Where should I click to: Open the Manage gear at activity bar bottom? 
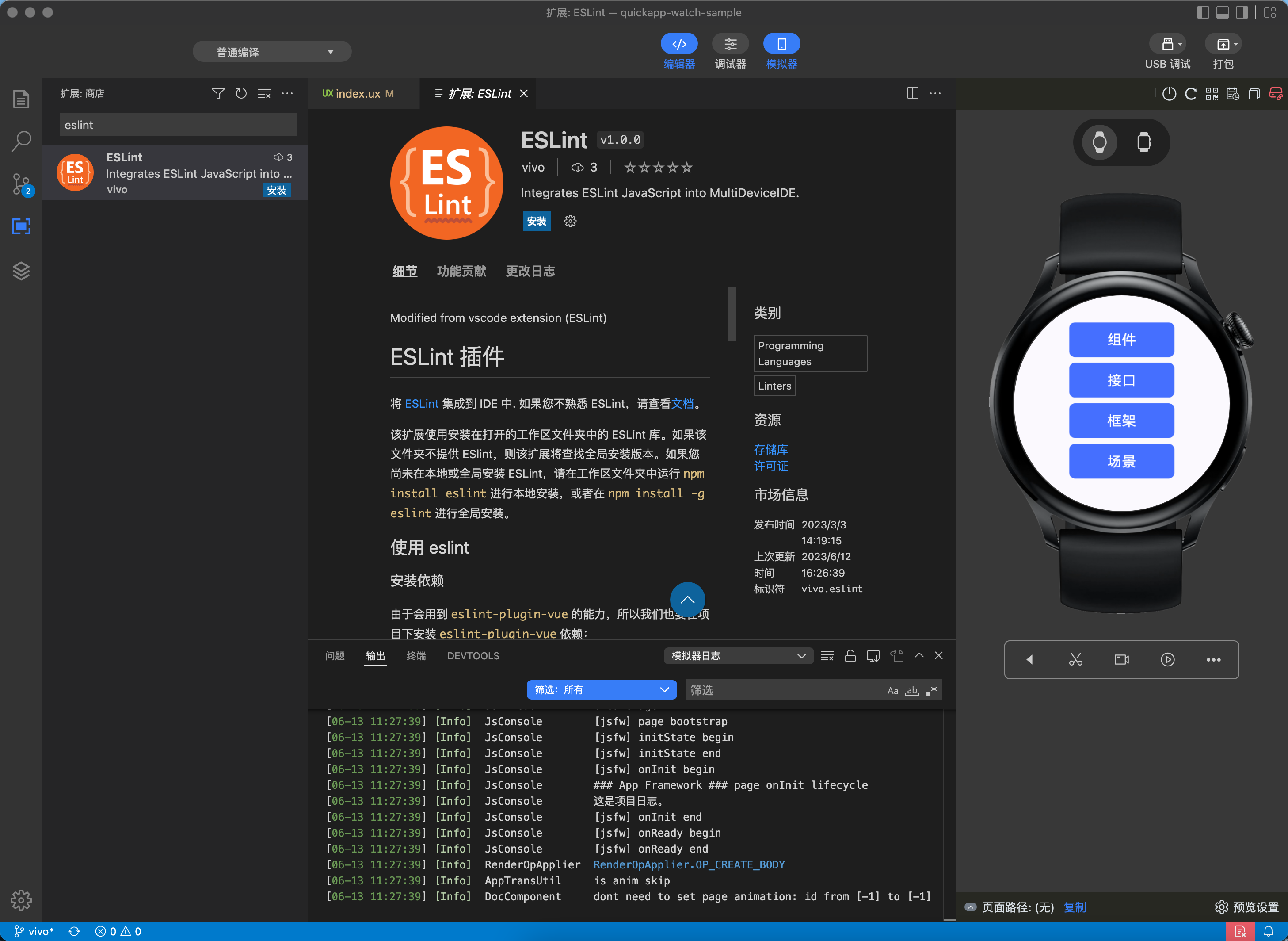point(21,900)
